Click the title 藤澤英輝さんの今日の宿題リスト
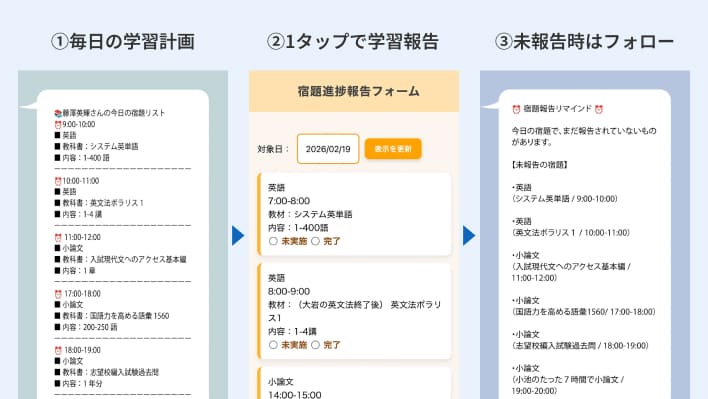Screen dimensions: 708x399 [114, 113]
